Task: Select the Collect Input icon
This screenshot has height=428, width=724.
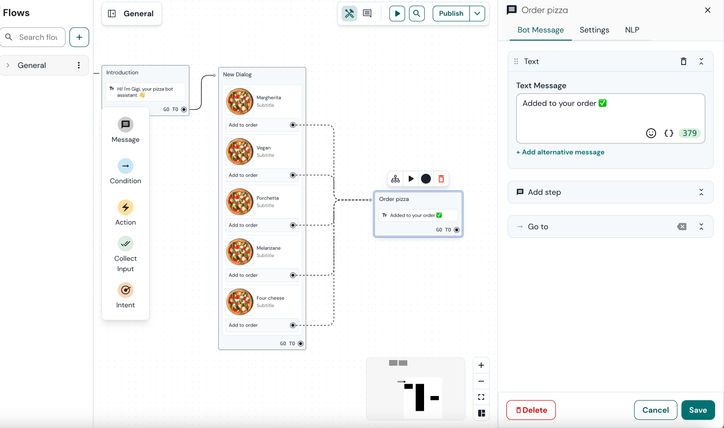Action: click(x=125, y=243)
